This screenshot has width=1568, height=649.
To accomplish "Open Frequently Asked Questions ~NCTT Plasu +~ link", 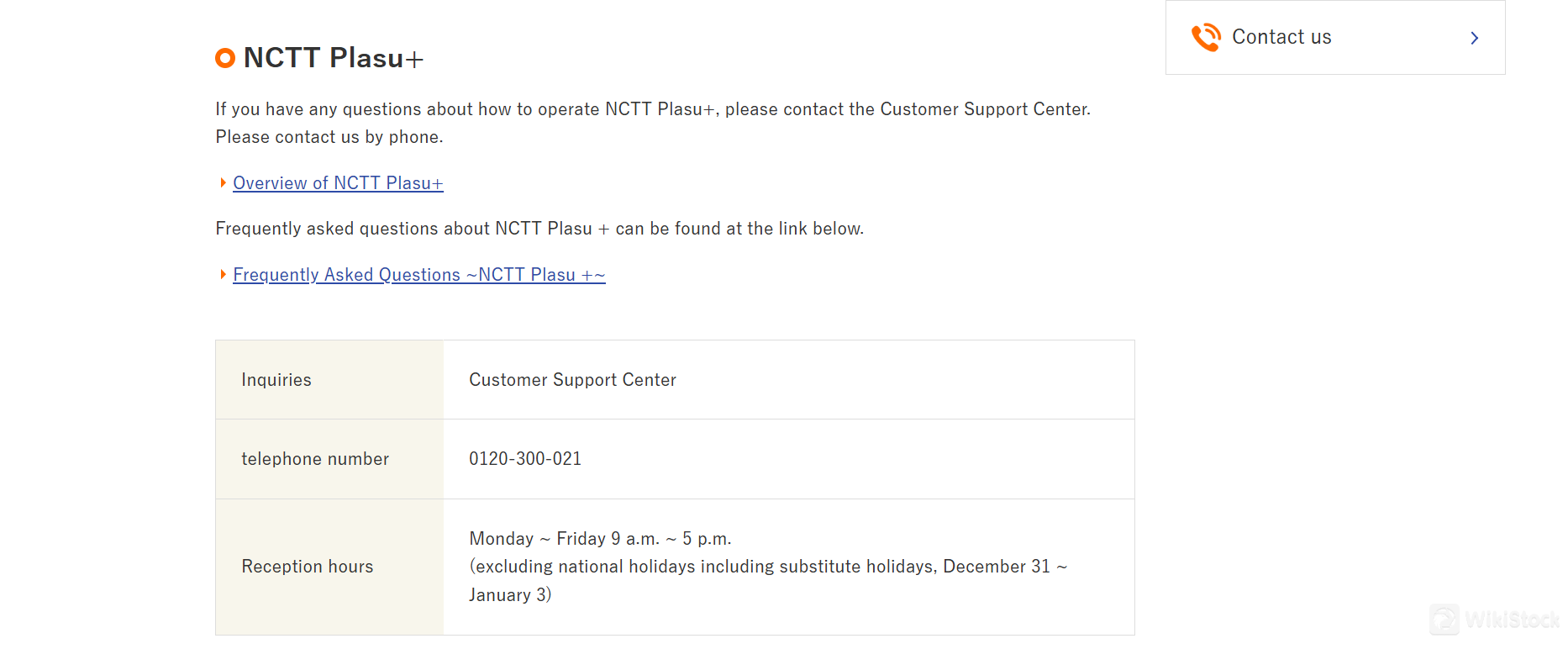I will 418,275.
